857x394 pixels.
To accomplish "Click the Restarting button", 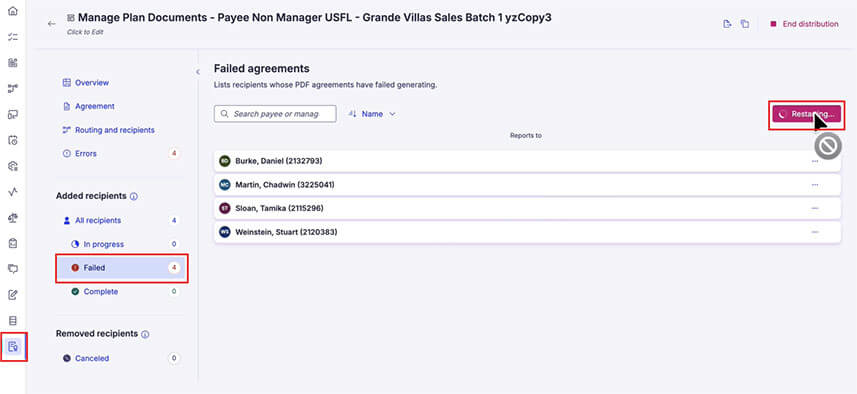I will [806, 114].
